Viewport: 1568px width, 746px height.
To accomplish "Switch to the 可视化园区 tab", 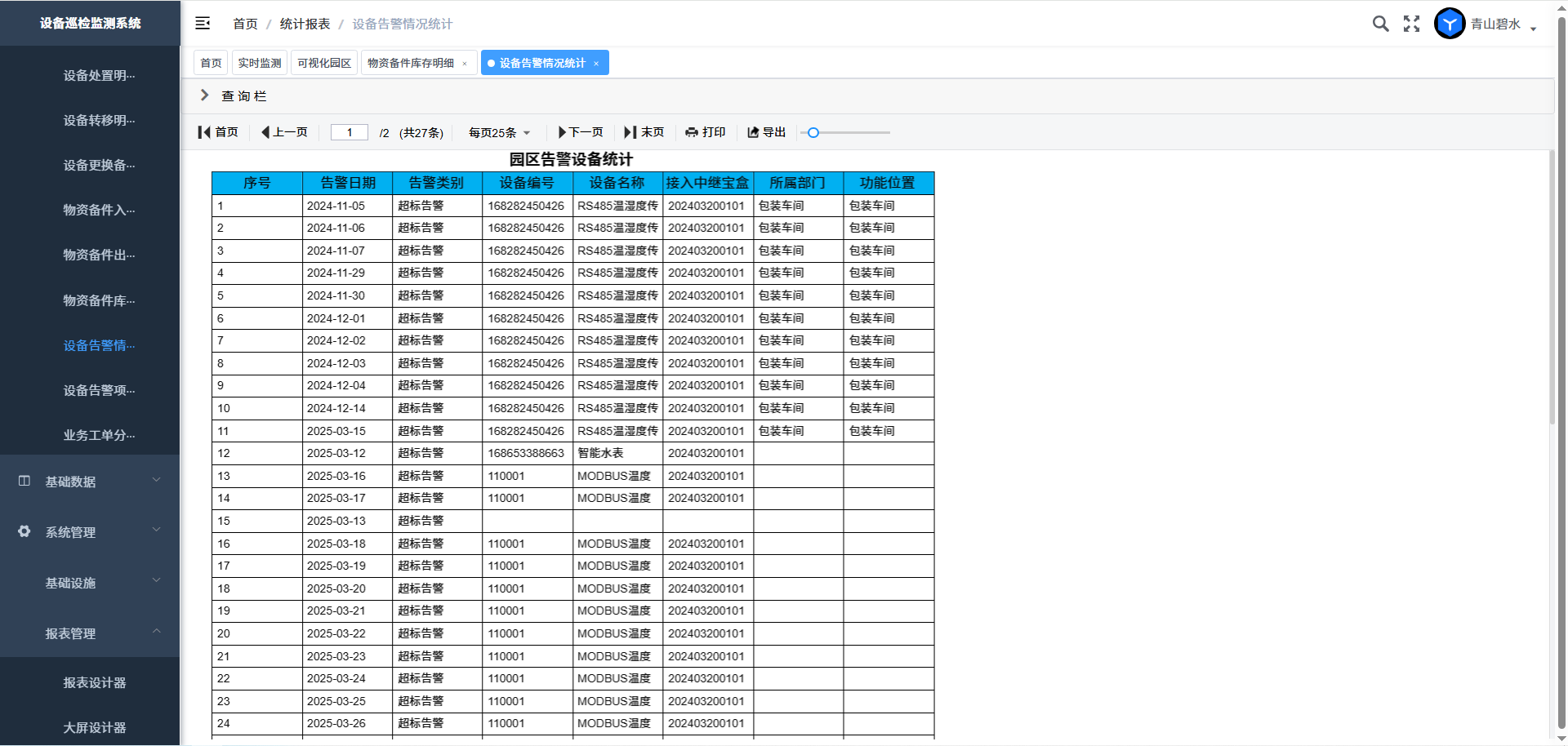I will [x=324, y=63].
